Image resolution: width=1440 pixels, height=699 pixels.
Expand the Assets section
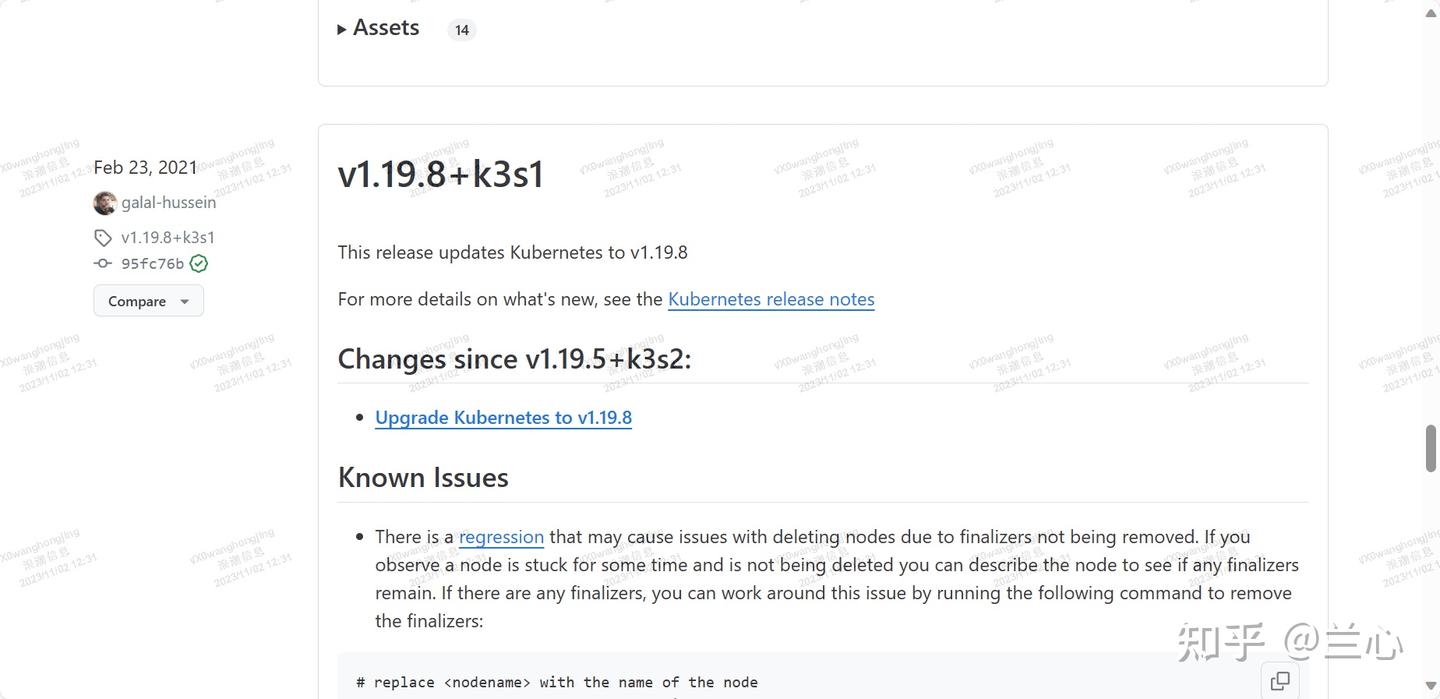pyautogui.click(x=385, y=27)
